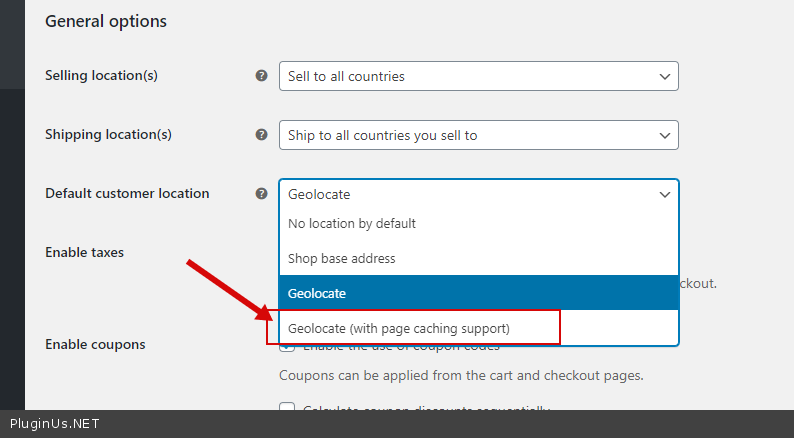Click the "Enable coupons" label
This screenshot has width=794, height=438.
[x=95, y=345]
